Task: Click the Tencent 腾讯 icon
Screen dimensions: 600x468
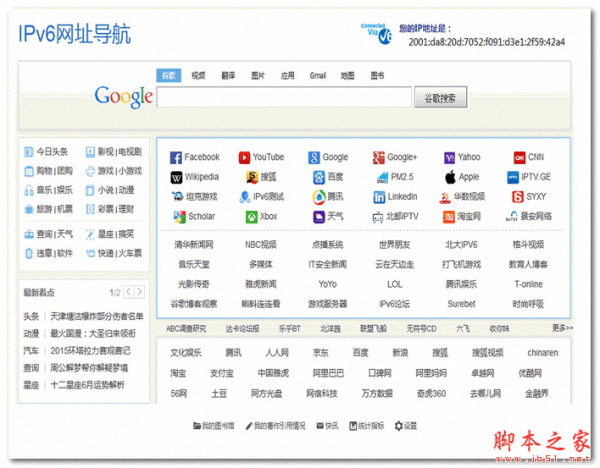Action: pos(319,197)
